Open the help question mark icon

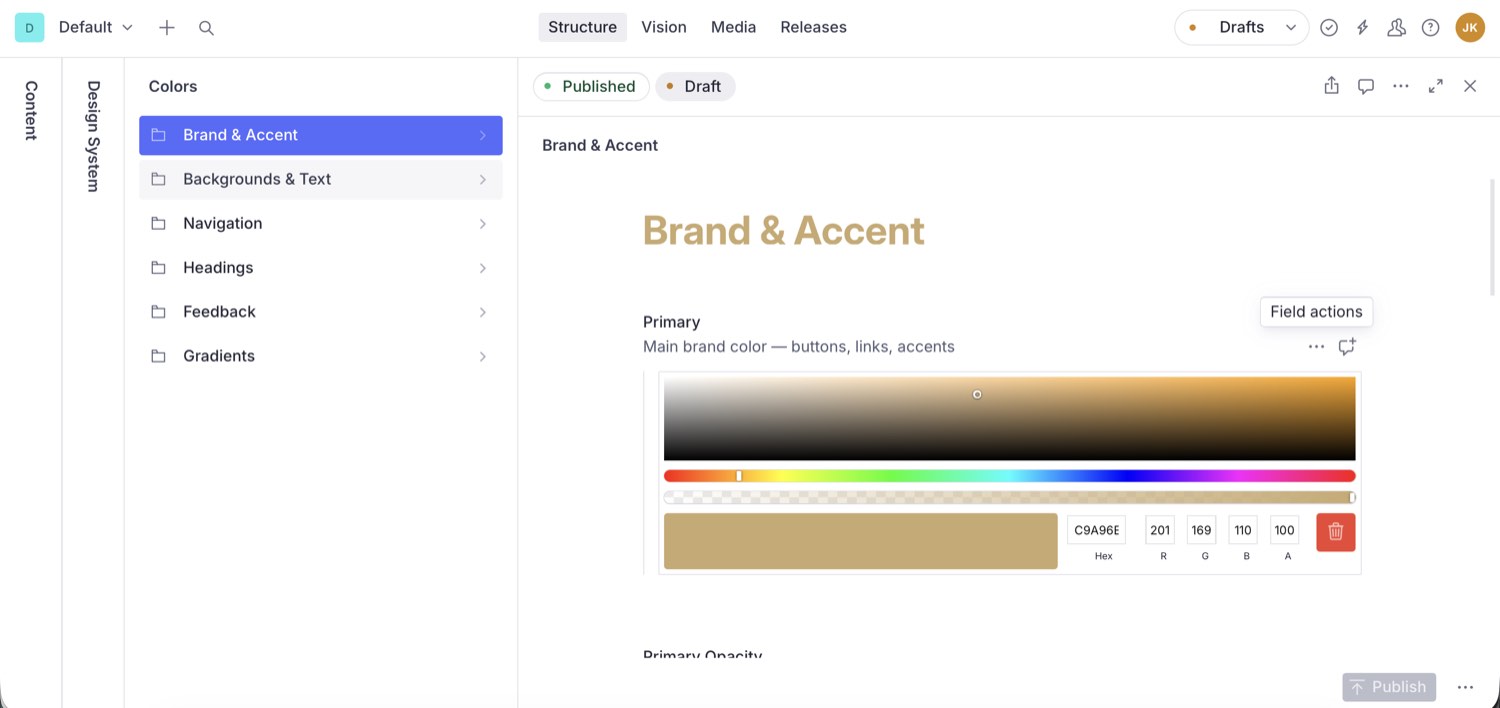tap(1430, 28)
